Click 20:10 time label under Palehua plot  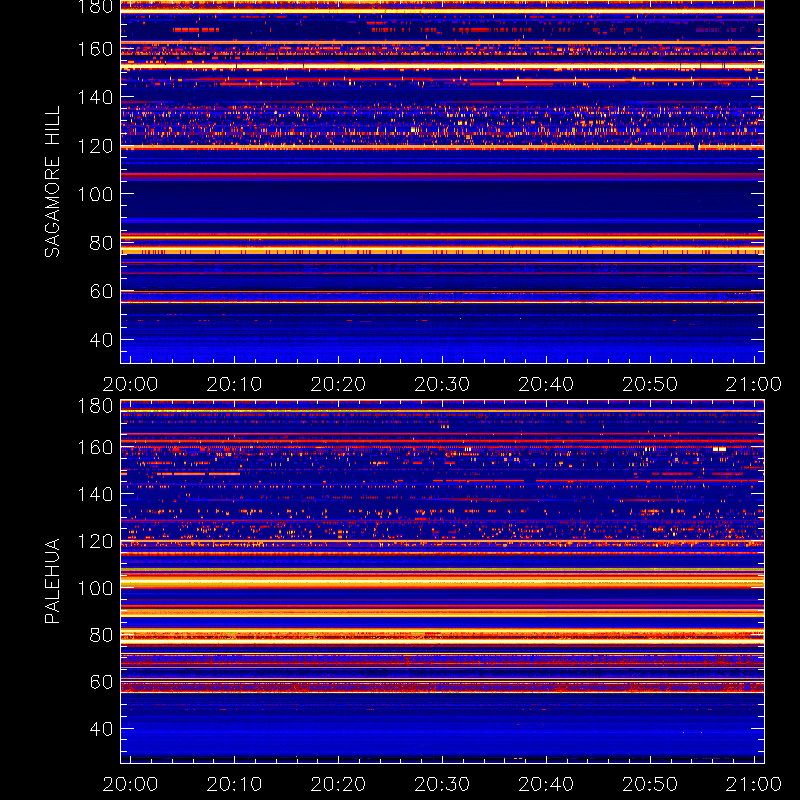(x=234, y=784)
